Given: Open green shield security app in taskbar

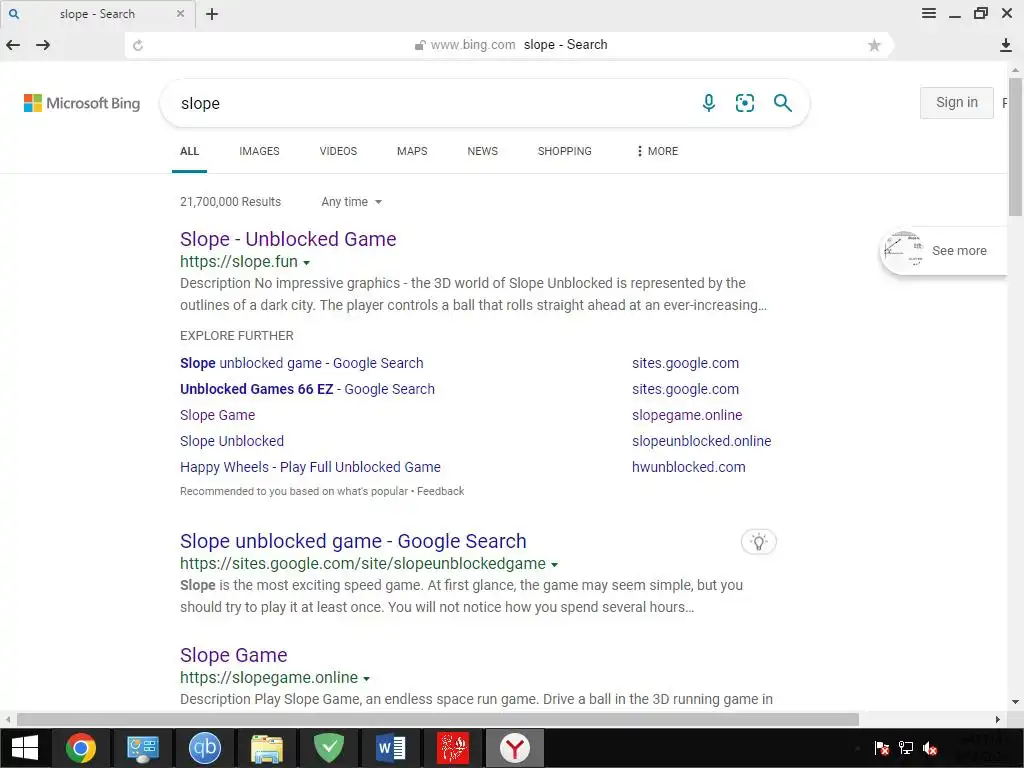Looking at the screenshot, I should click(x=329, y=748).
